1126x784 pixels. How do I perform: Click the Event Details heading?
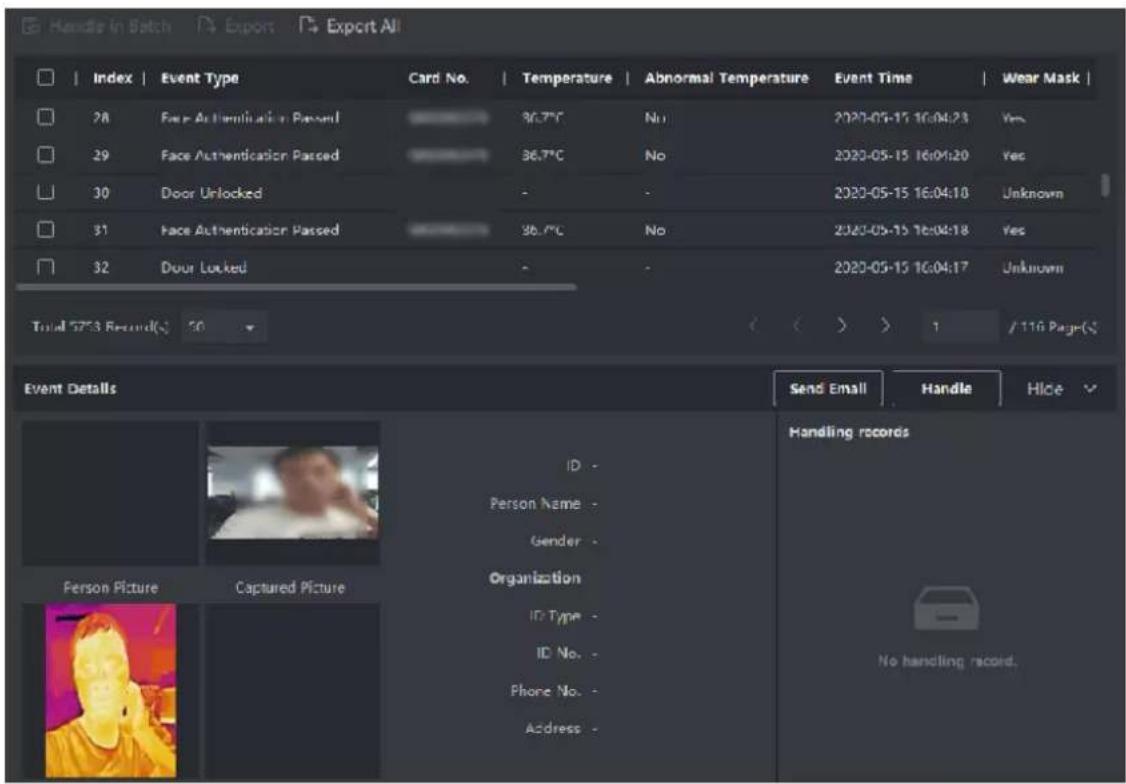(x=70, y=388)
